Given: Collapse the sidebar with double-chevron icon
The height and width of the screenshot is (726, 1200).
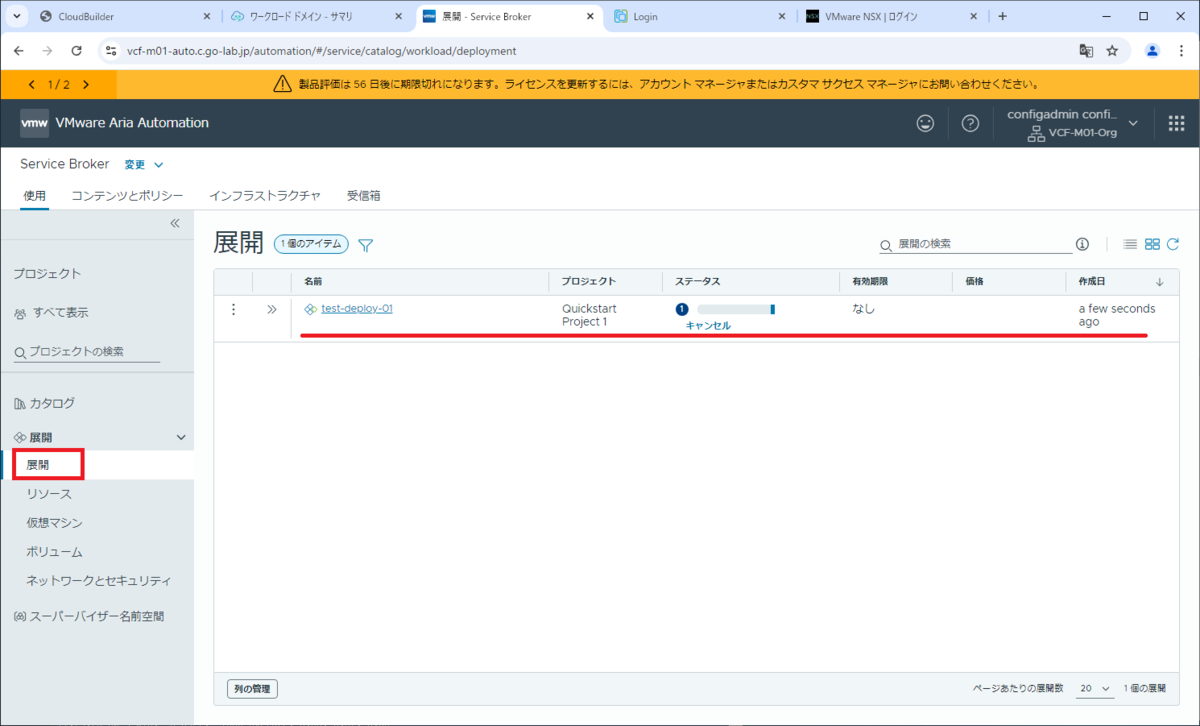Looking at the screenshot, I should 175,223.
